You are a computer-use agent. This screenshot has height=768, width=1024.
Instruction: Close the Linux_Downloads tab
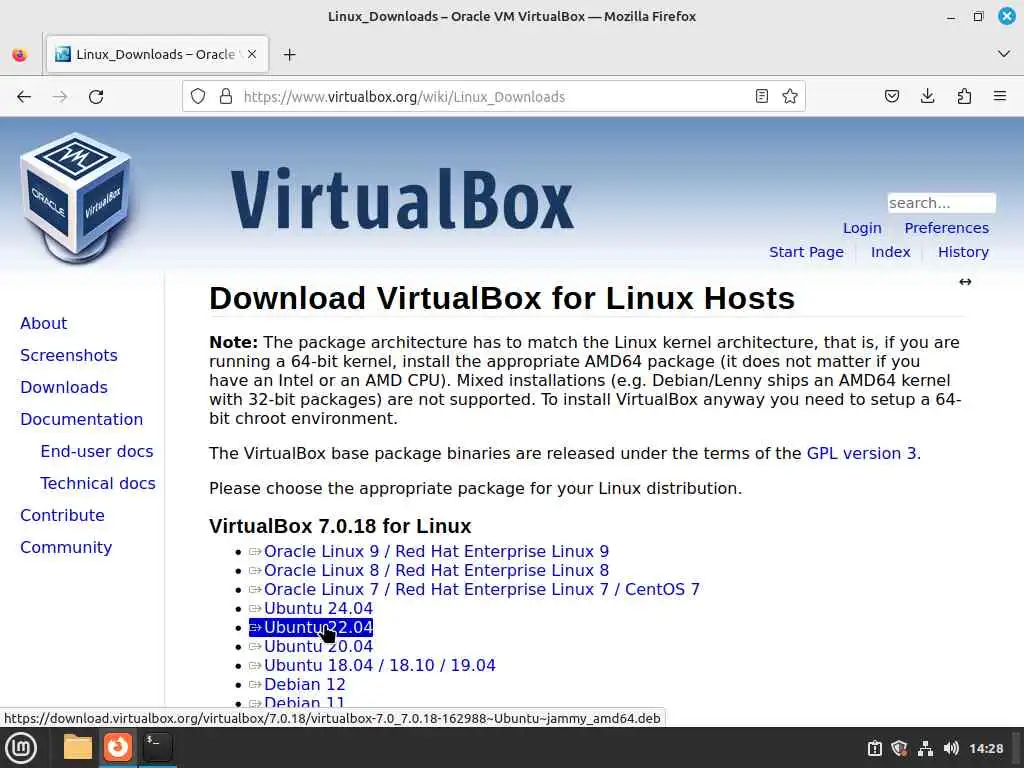pos(252,54)
